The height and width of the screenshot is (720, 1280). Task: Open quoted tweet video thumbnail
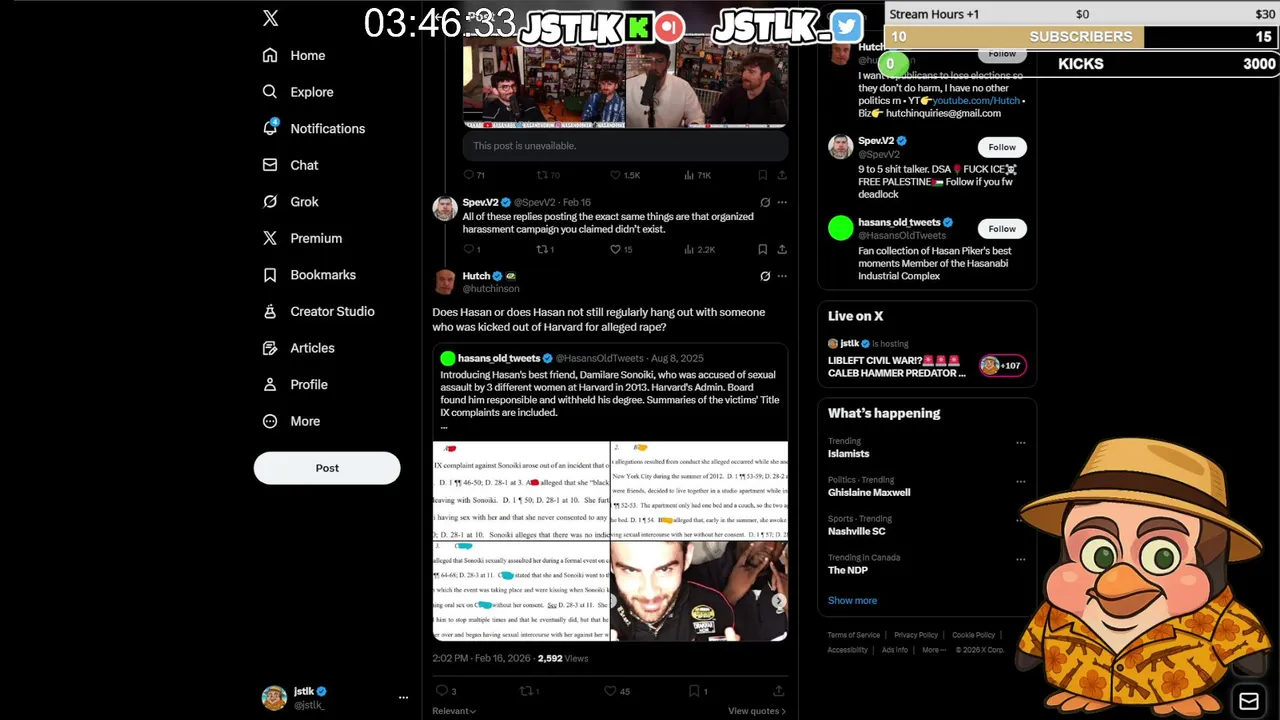[x=699, y=591]
